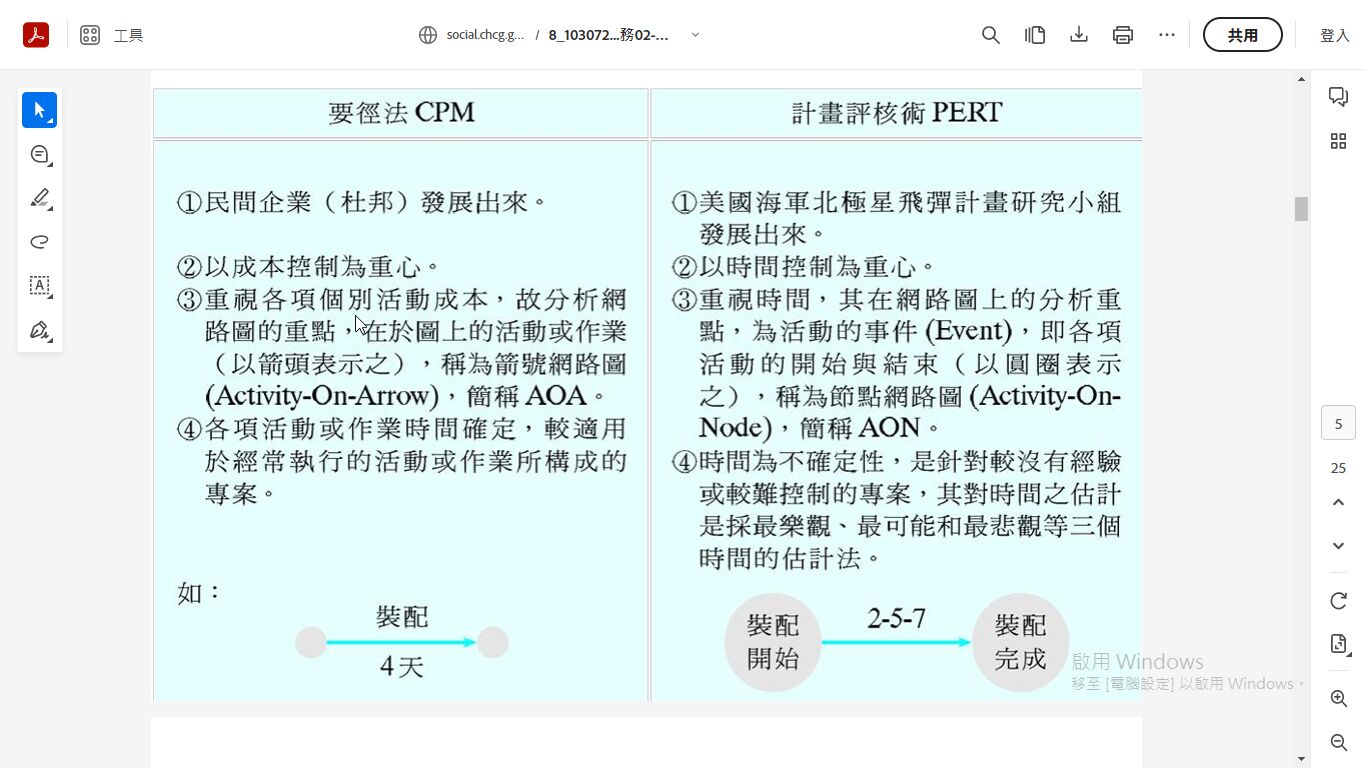Go to next page with down chevron
The width and height of the screenshot is (1366, 768).
1338,546
